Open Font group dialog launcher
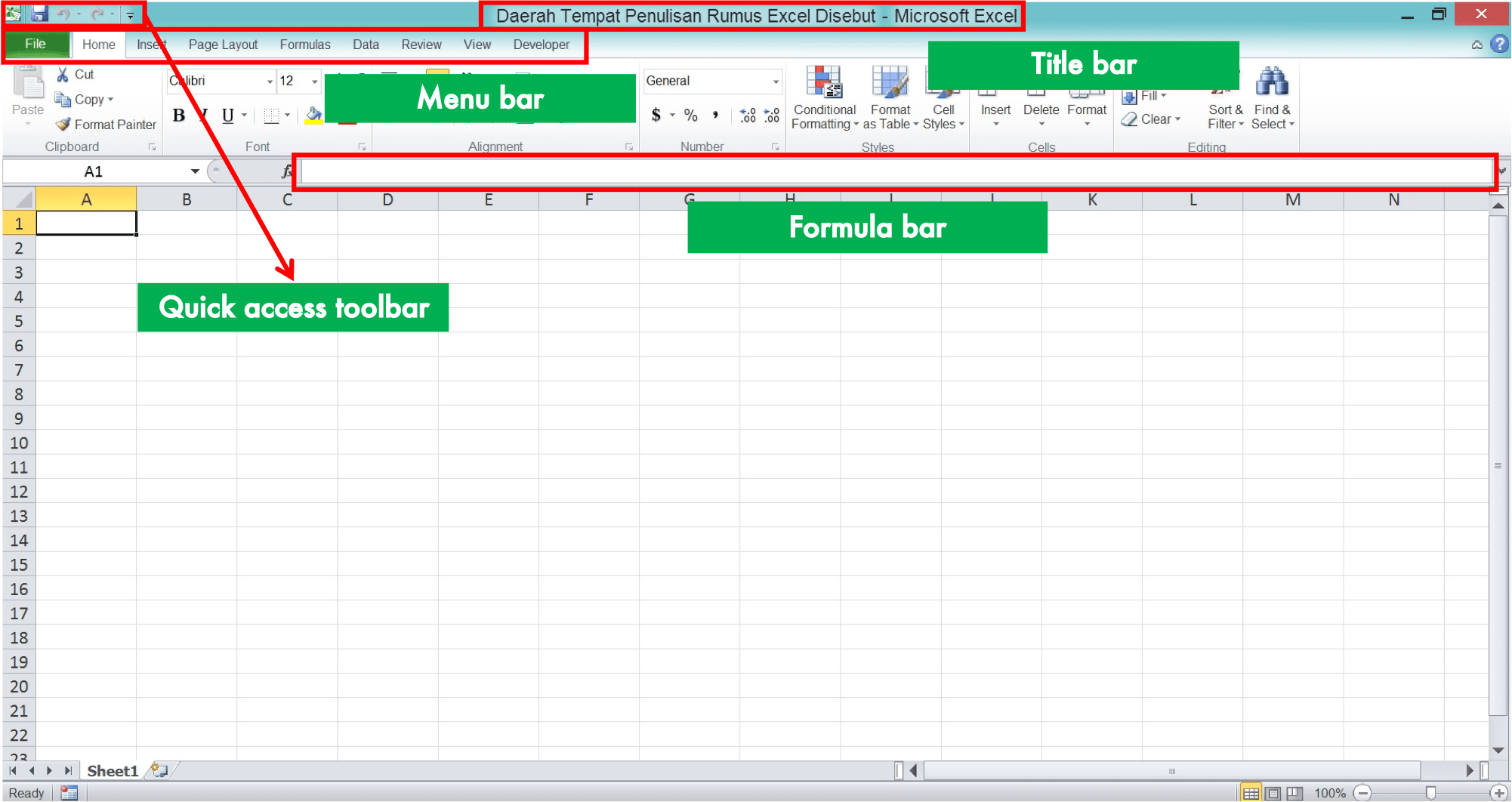The image size is (1512, 802). pyautogui.click(x=362, y=147)
